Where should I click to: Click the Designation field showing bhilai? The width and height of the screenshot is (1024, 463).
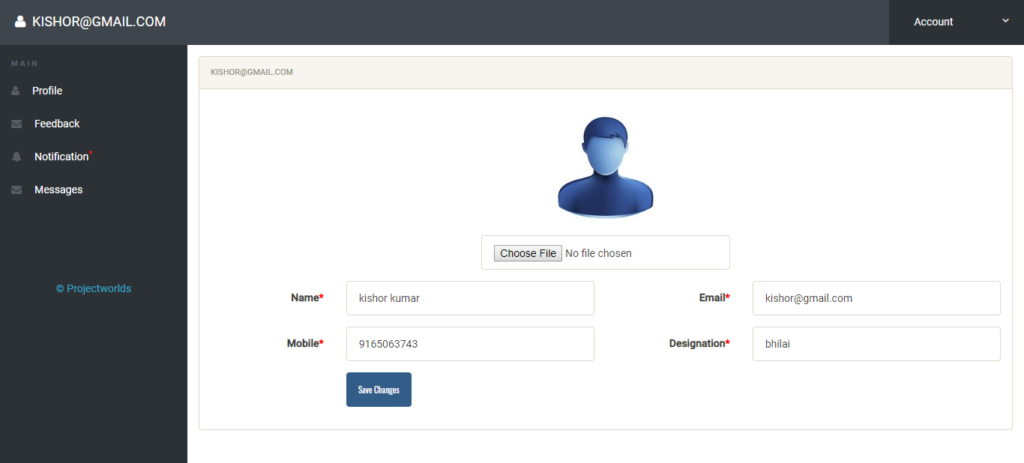point(876,344)
